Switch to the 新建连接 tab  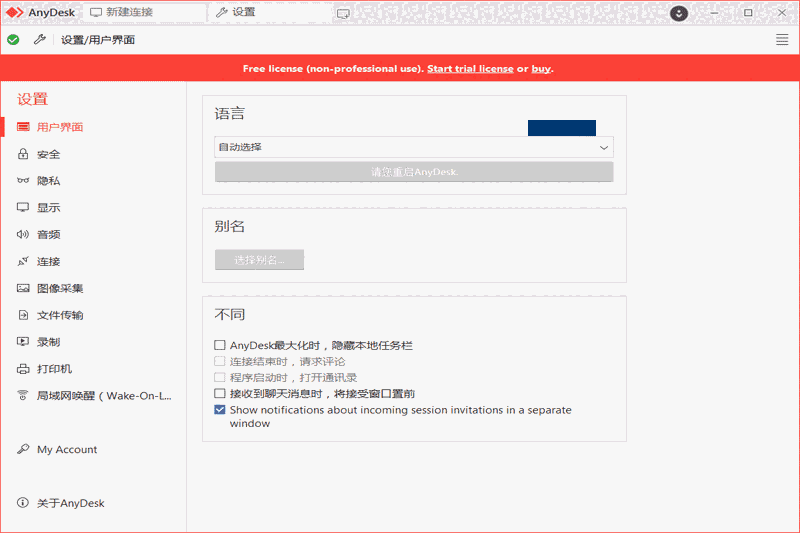click(145, 12)
